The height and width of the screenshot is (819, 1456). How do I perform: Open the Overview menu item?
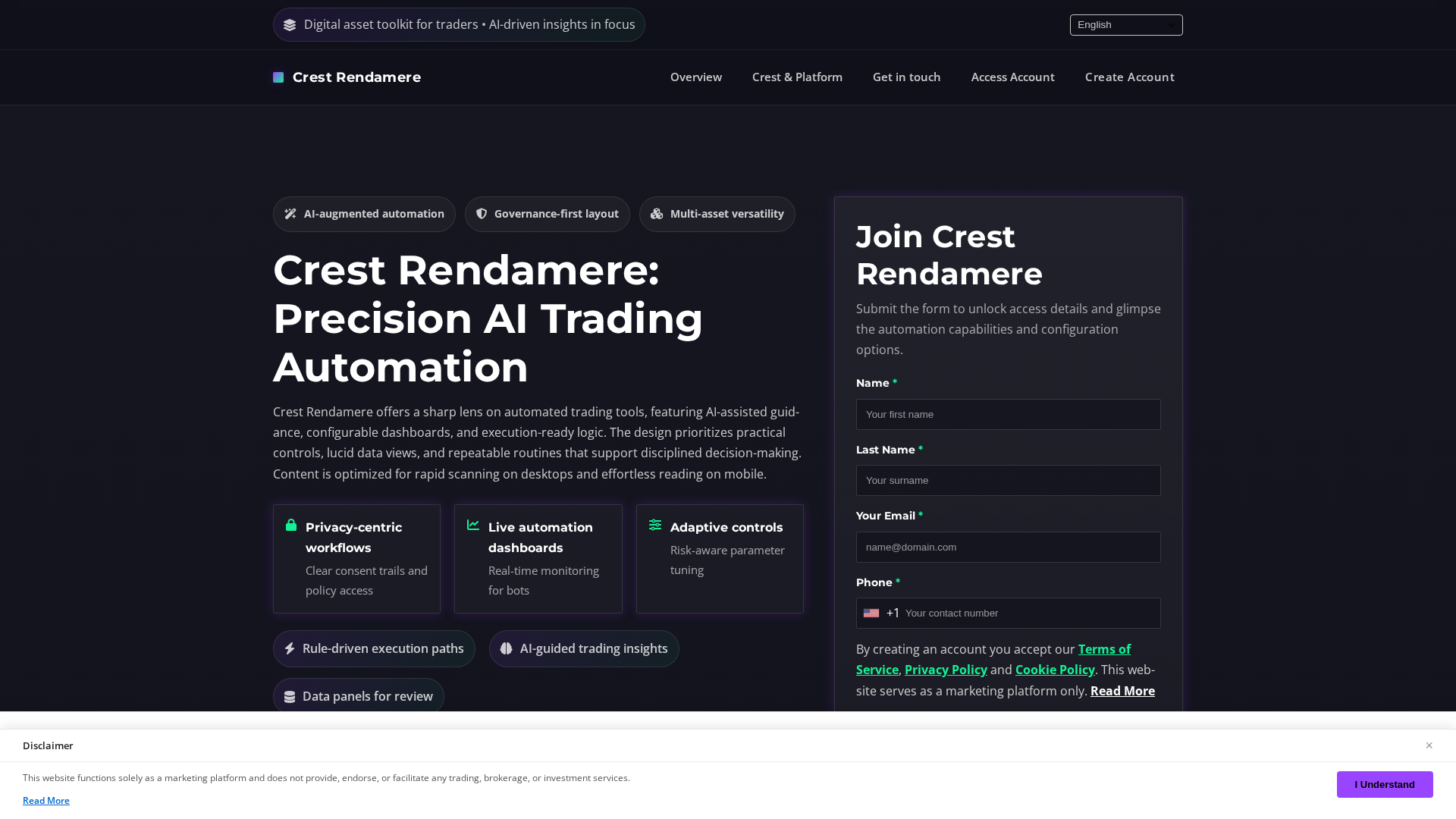(696, 77)
